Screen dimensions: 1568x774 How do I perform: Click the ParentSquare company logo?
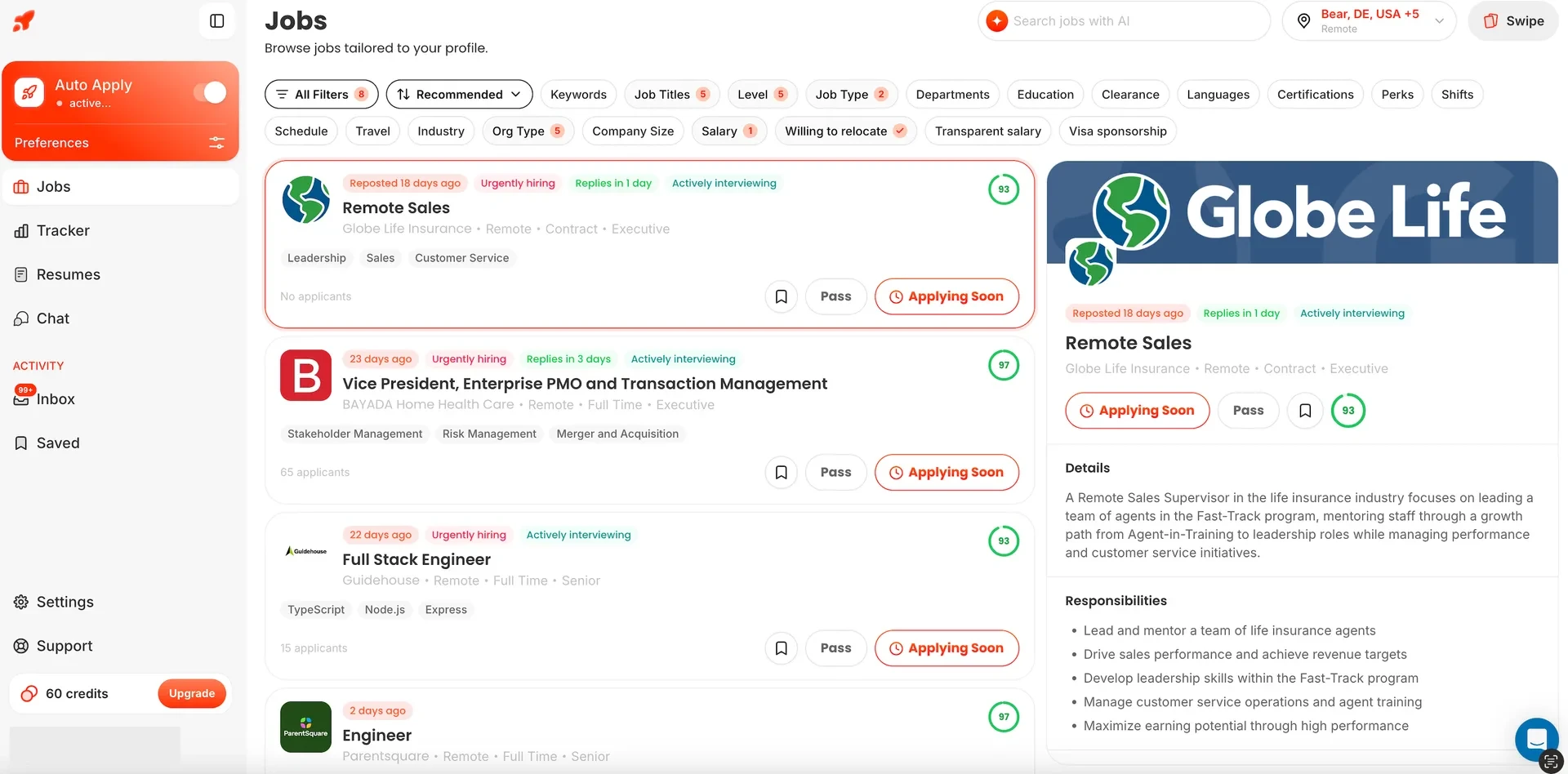(x=306, y=727)
